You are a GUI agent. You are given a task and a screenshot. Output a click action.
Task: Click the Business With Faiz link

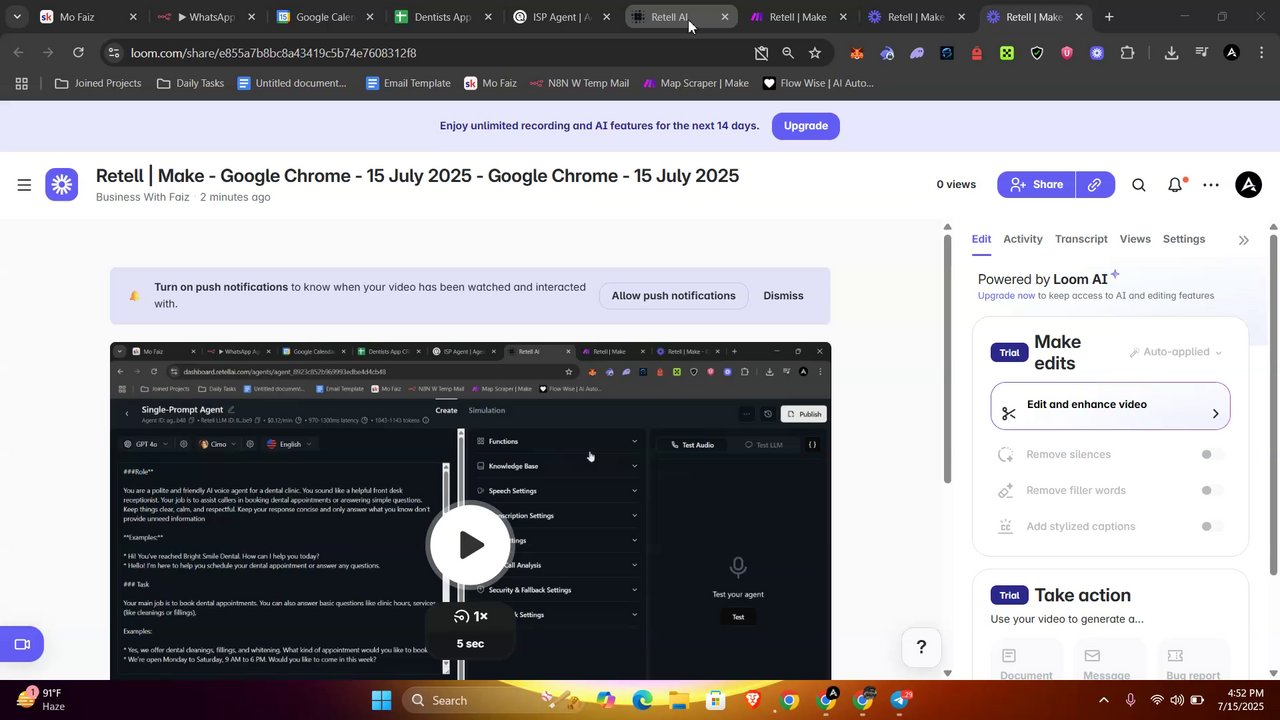click(x=142, y=197)
